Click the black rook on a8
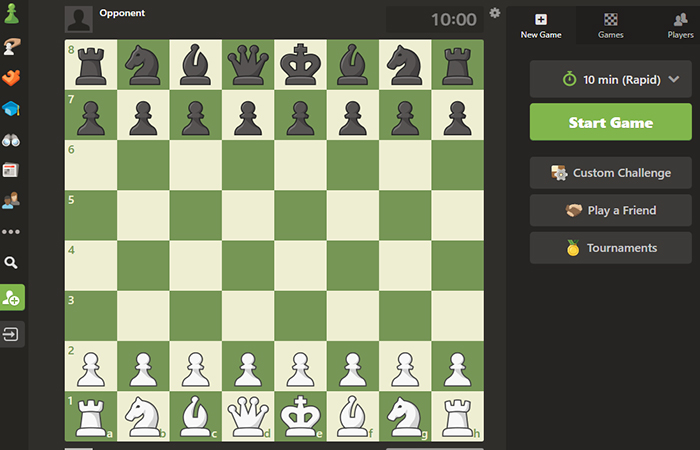700x450 pixels. 91,65
